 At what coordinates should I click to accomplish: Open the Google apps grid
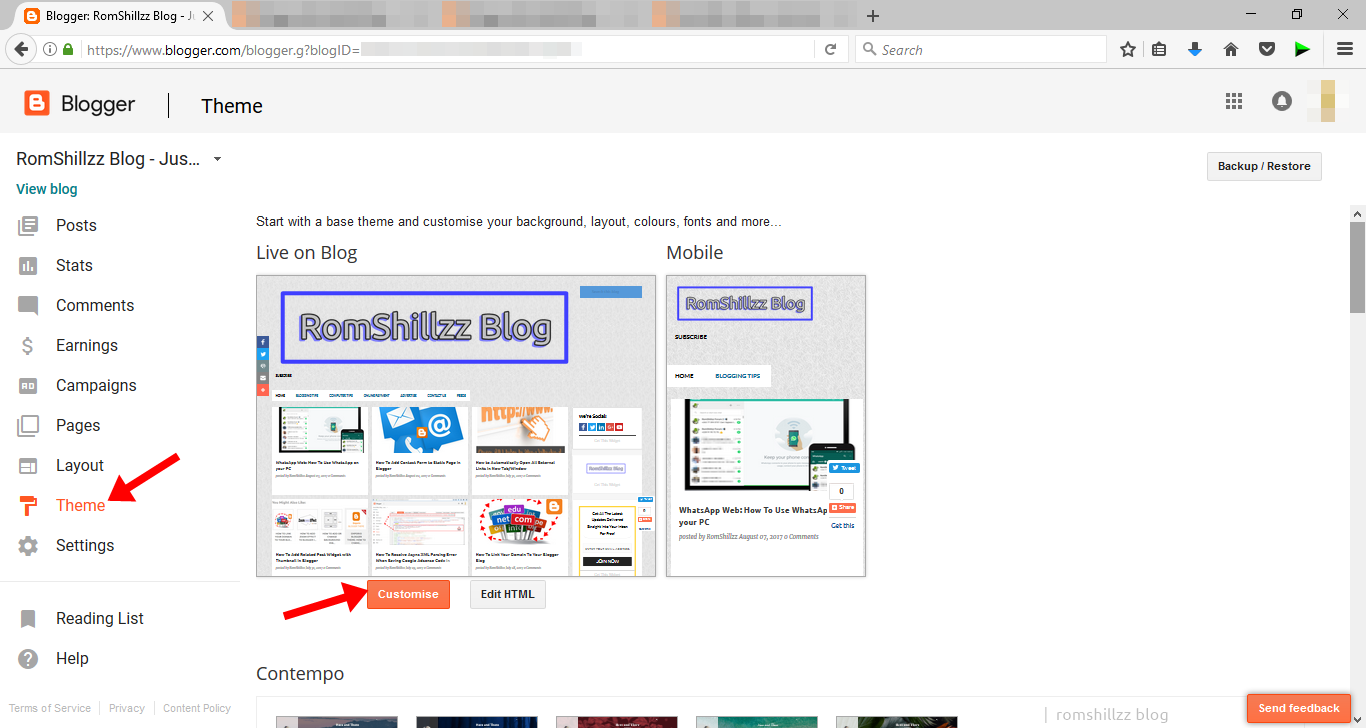click(x=1233, y=101)
